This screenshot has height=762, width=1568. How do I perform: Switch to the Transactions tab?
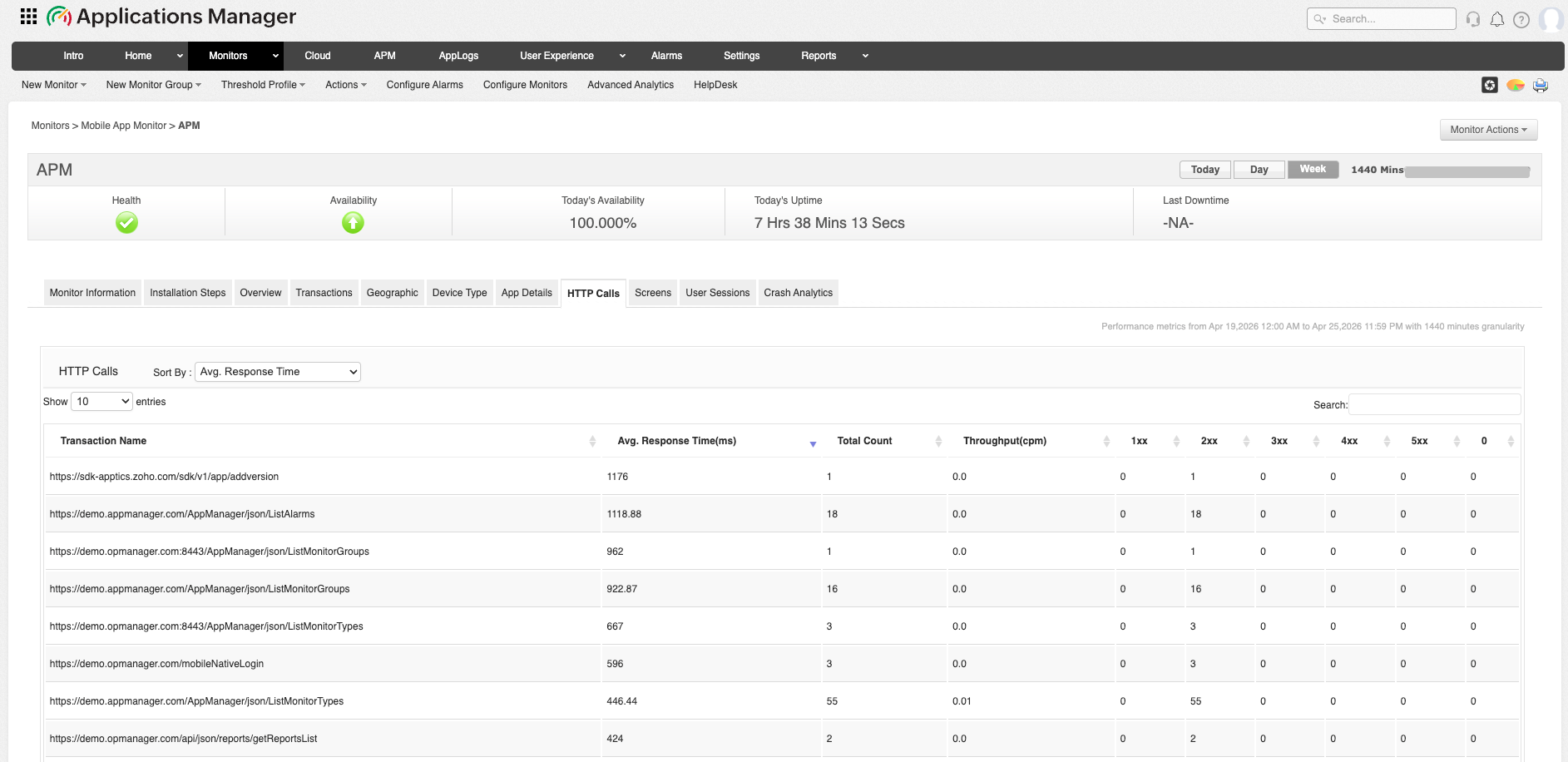coord(324,293)
